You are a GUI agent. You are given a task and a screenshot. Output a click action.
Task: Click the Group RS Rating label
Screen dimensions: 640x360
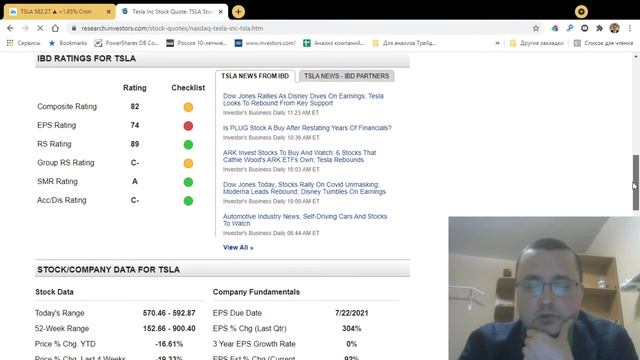click(66, 163)
